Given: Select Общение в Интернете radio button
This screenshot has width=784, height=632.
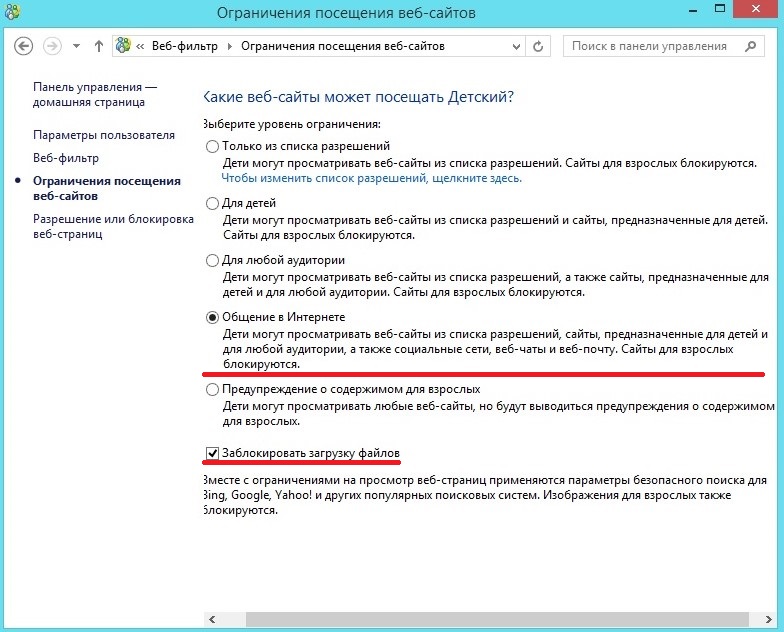Looking at the screenshot, I should (212, 317).
